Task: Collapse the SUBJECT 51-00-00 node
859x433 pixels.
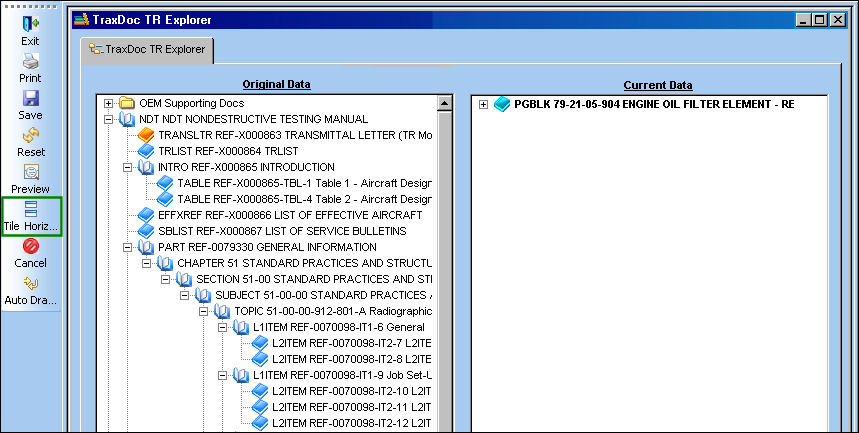Action: [x=185, y=295]
